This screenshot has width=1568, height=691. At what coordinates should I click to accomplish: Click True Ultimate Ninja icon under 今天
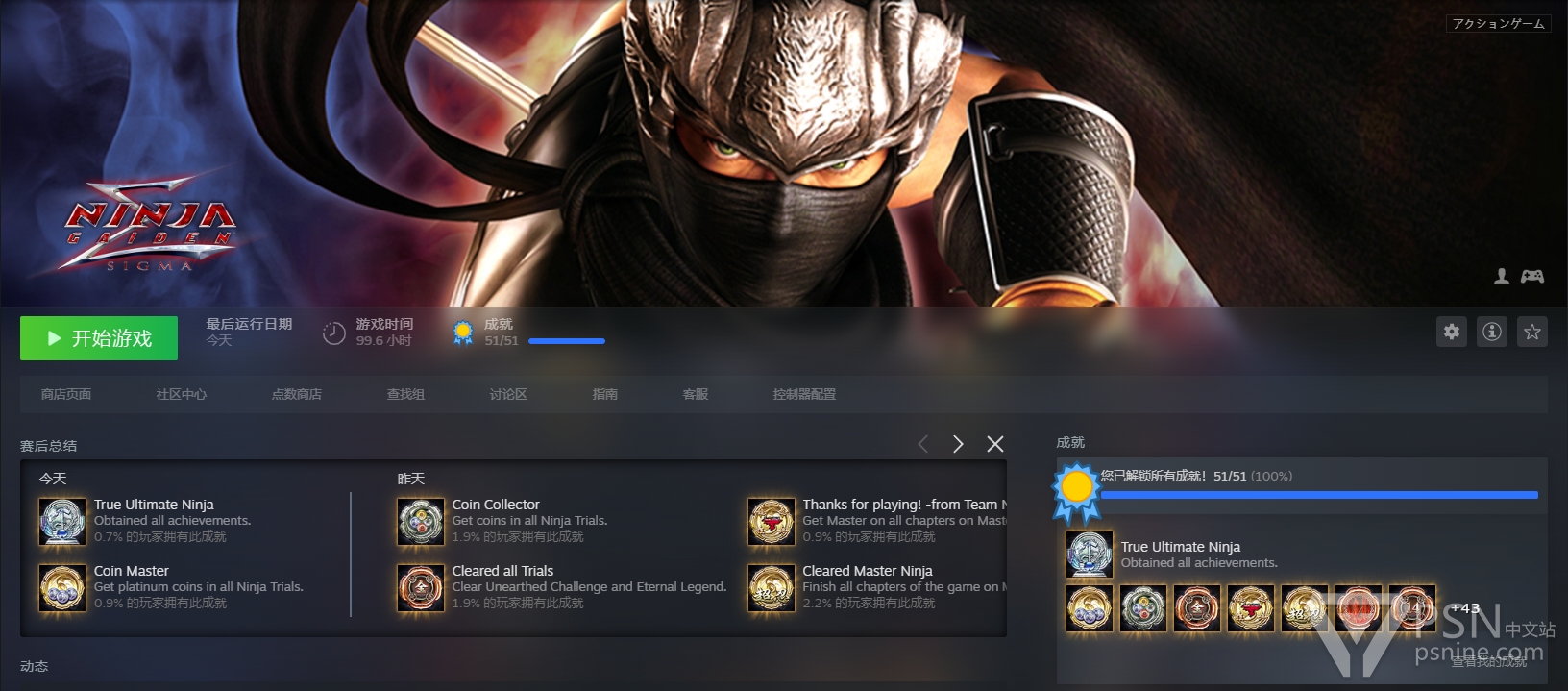click(62, 521)
